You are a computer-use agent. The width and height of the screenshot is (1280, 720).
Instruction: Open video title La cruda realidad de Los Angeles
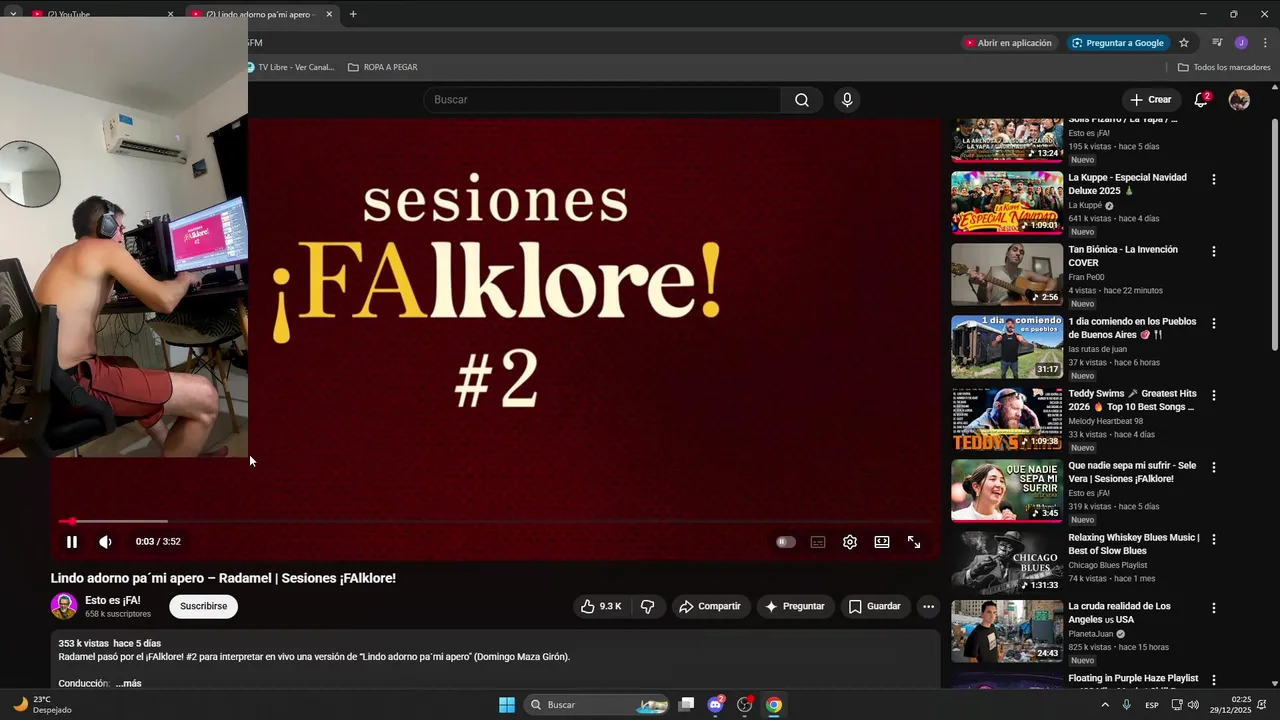click(1119, 613)
